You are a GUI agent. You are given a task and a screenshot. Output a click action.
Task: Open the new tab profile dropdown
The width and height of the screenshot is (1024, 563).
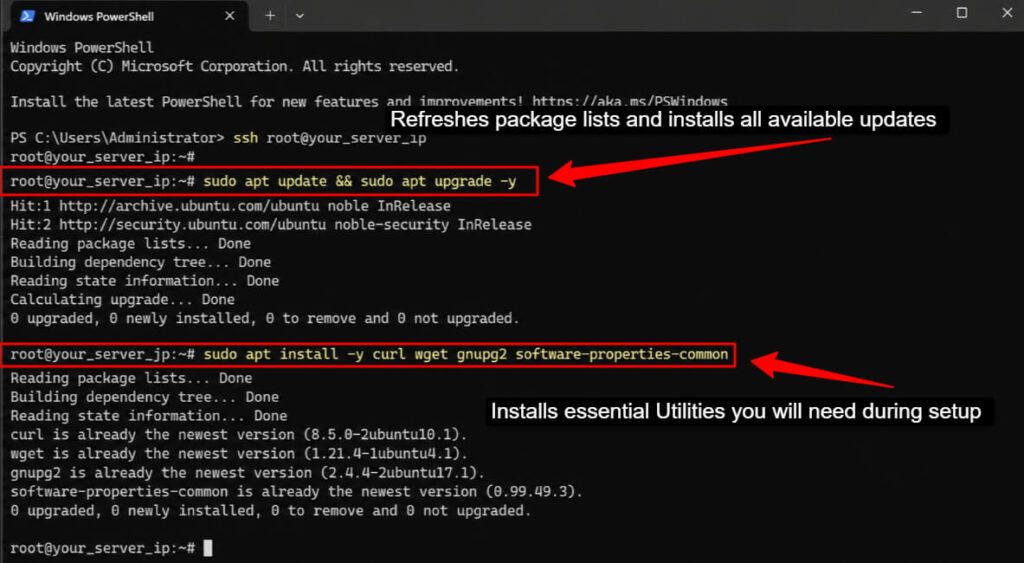coord(300,16)
